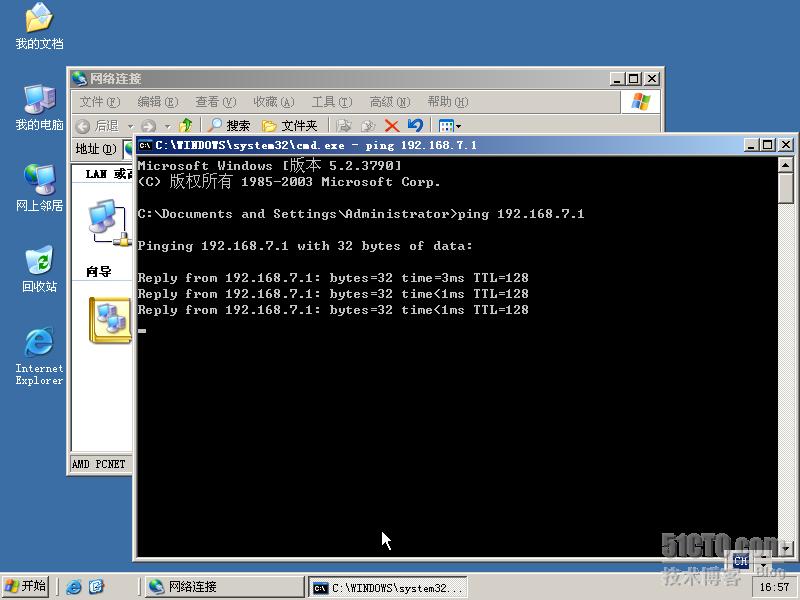
Task: Open the back button history dropdown arrow
Action: (x=131, y=126)
